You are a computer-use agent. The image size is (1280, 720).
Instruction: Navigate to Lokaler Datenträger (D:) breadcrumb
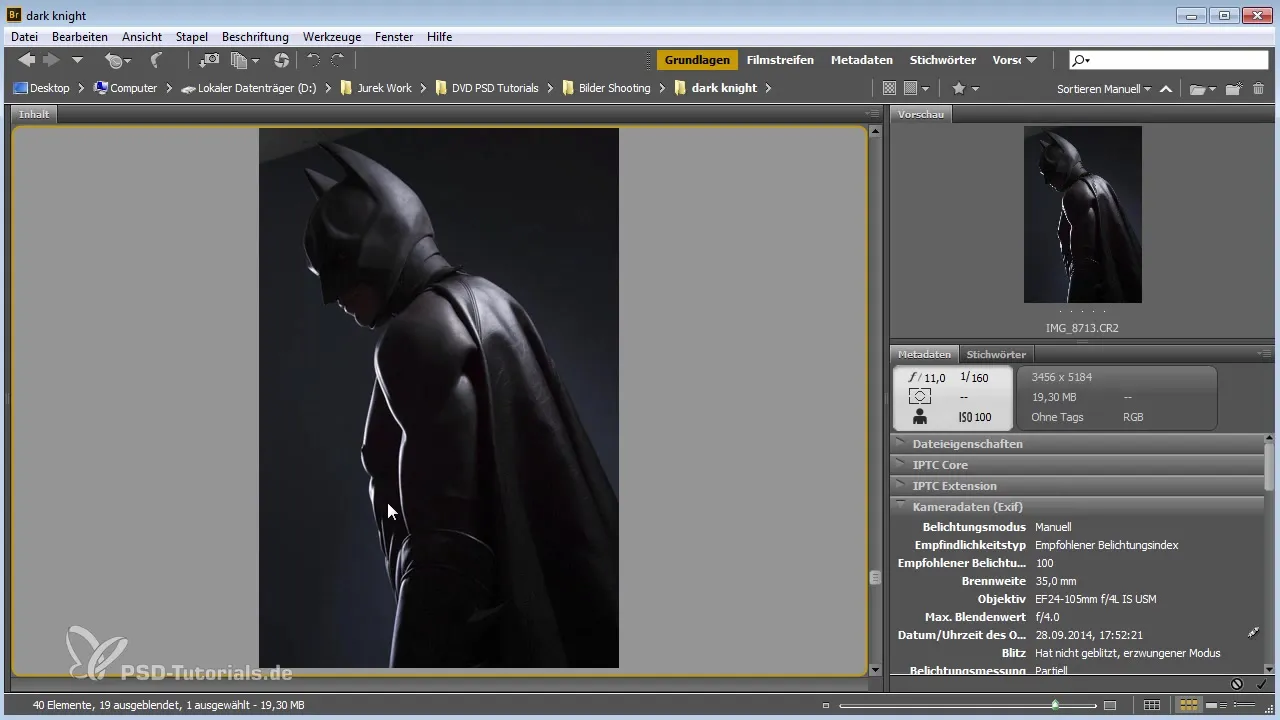[x=248, y=88]
